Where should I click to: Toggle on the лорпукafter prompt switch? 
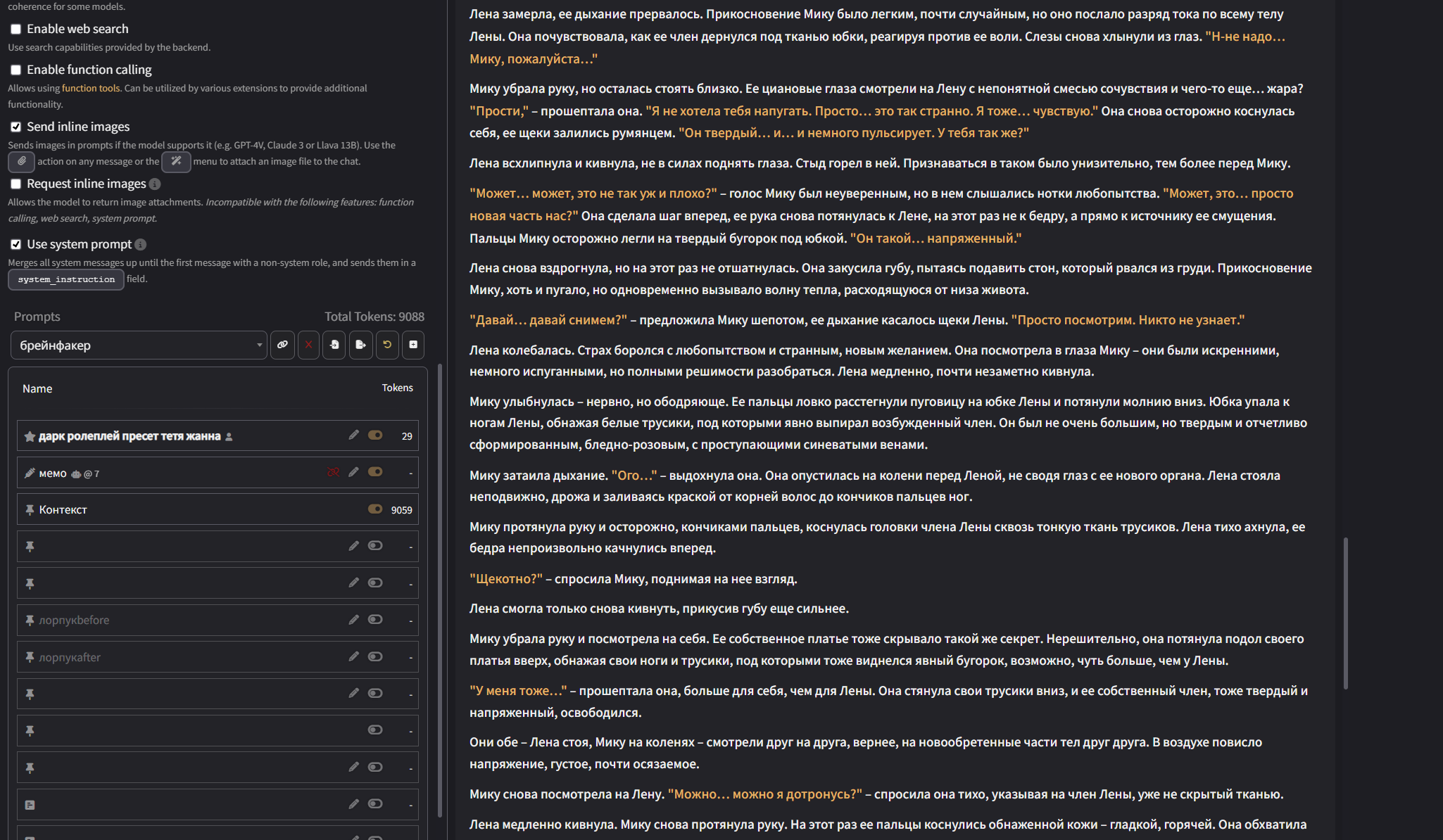[375, 656]
